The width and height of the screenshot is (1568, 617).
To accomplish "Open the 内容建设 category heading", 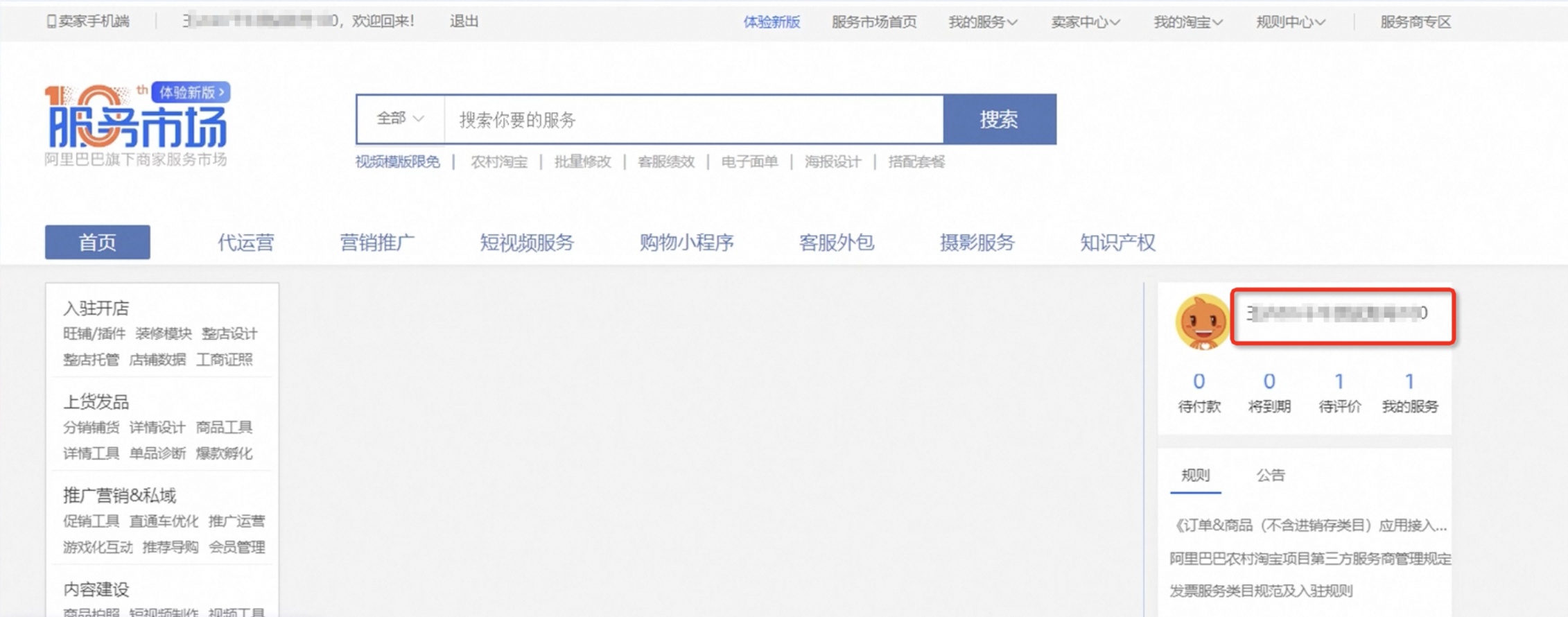I will [x=96, y=589].
